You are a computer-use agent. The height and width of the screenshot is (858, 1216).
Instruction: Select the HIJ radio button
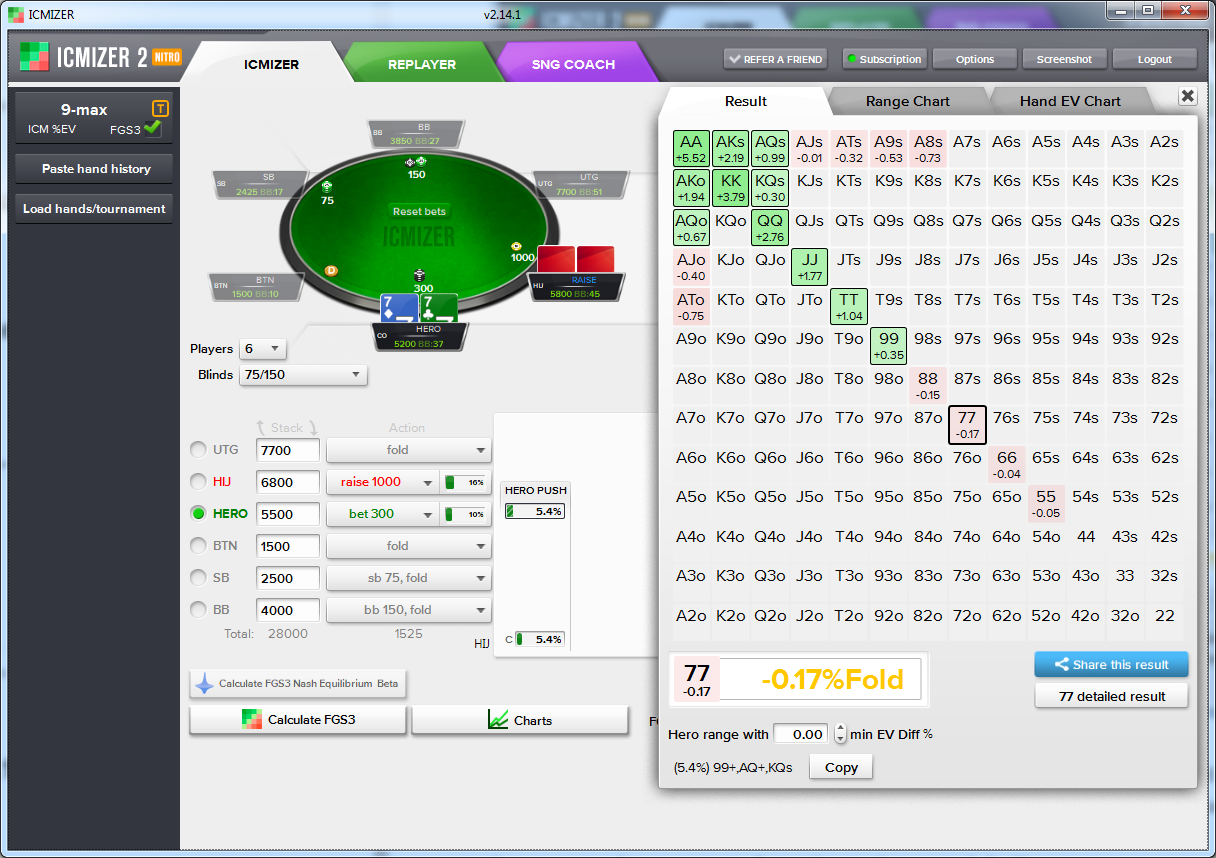198,482
